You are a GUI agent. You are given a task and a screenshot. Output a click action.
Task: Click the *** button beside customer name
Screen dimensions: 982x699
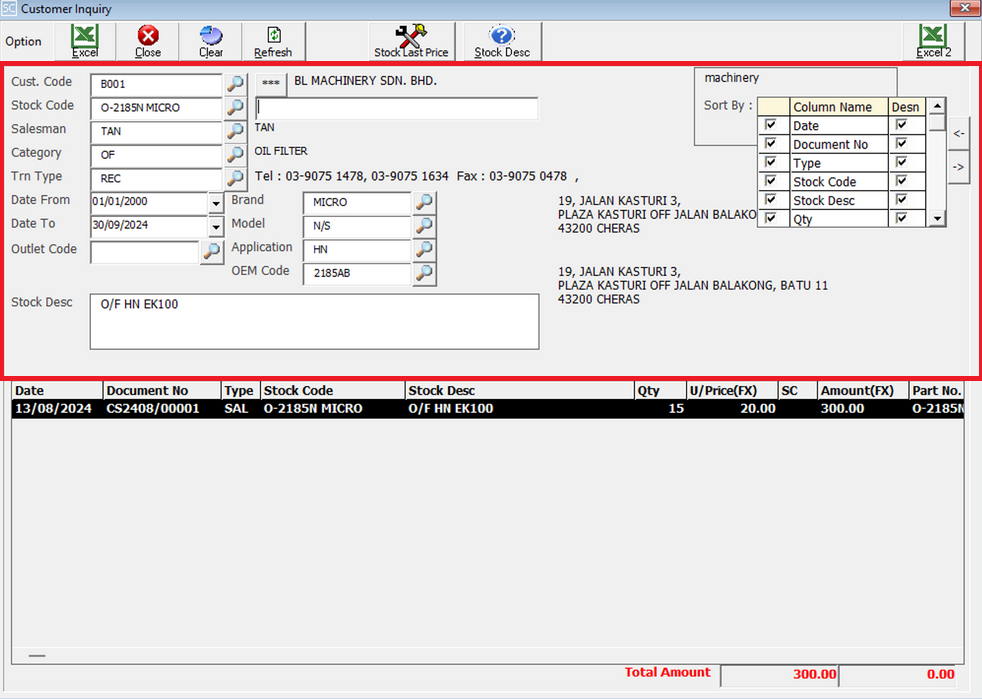[x=271, y=83]
